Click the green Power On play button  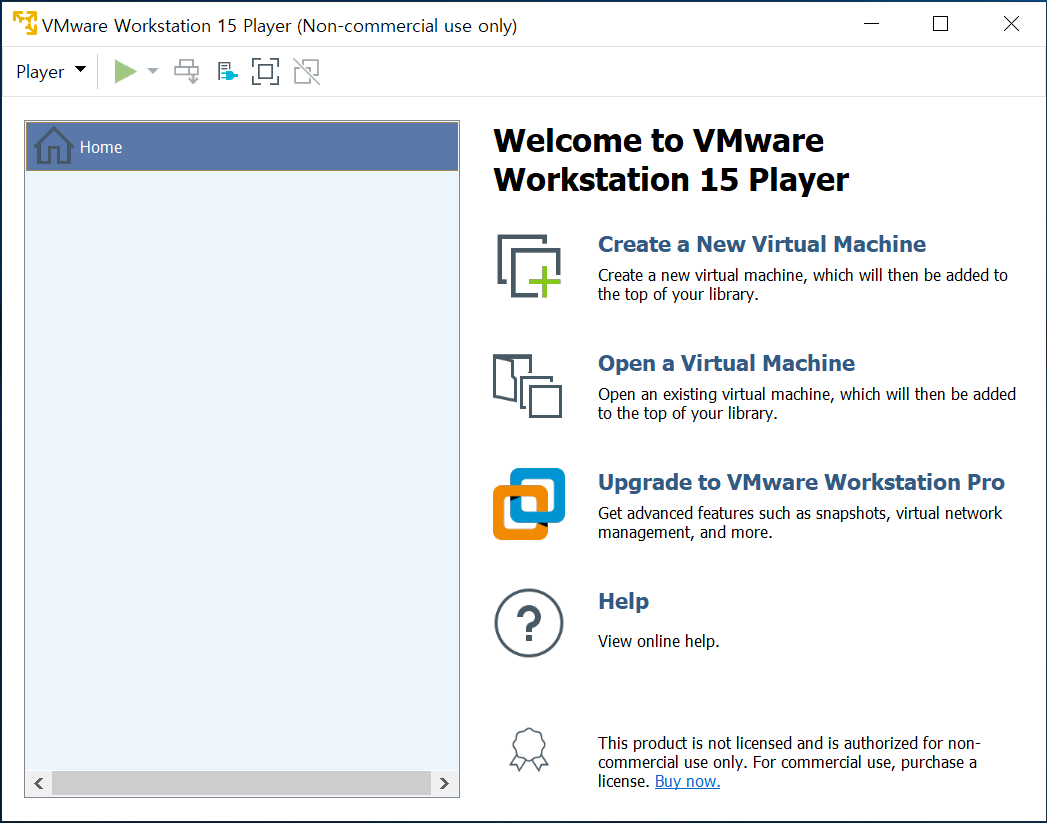pyautogui.click(x=125, y=71)
